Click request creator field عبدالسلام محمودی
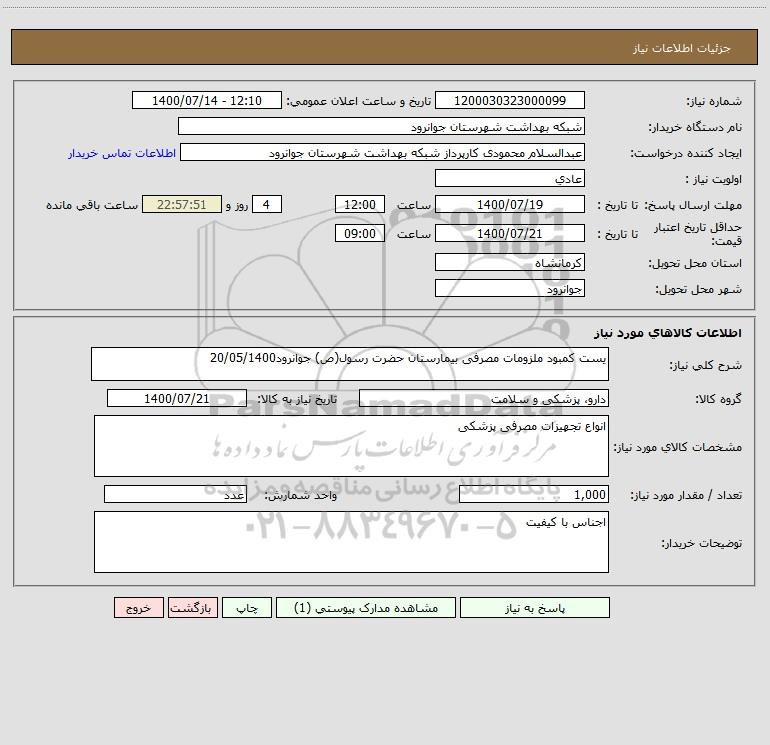Screen dimensions: 770x745 (382, 152)
